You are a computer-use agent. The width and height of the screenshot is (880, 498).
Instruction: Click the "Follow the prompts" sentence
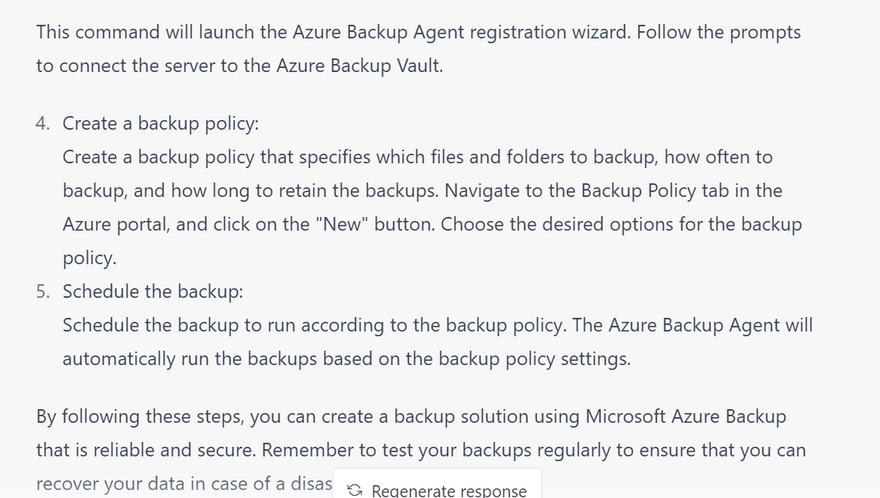718,32
